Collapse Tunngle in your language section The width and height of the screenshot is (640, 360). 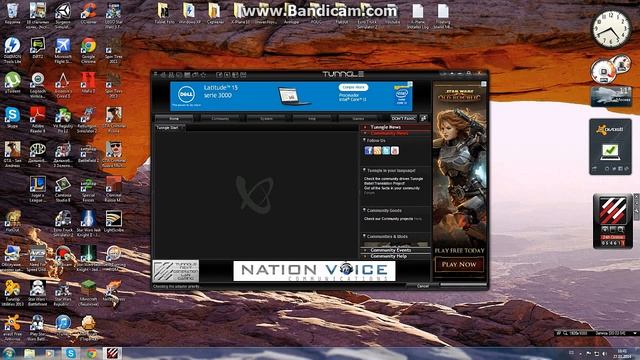364,170
